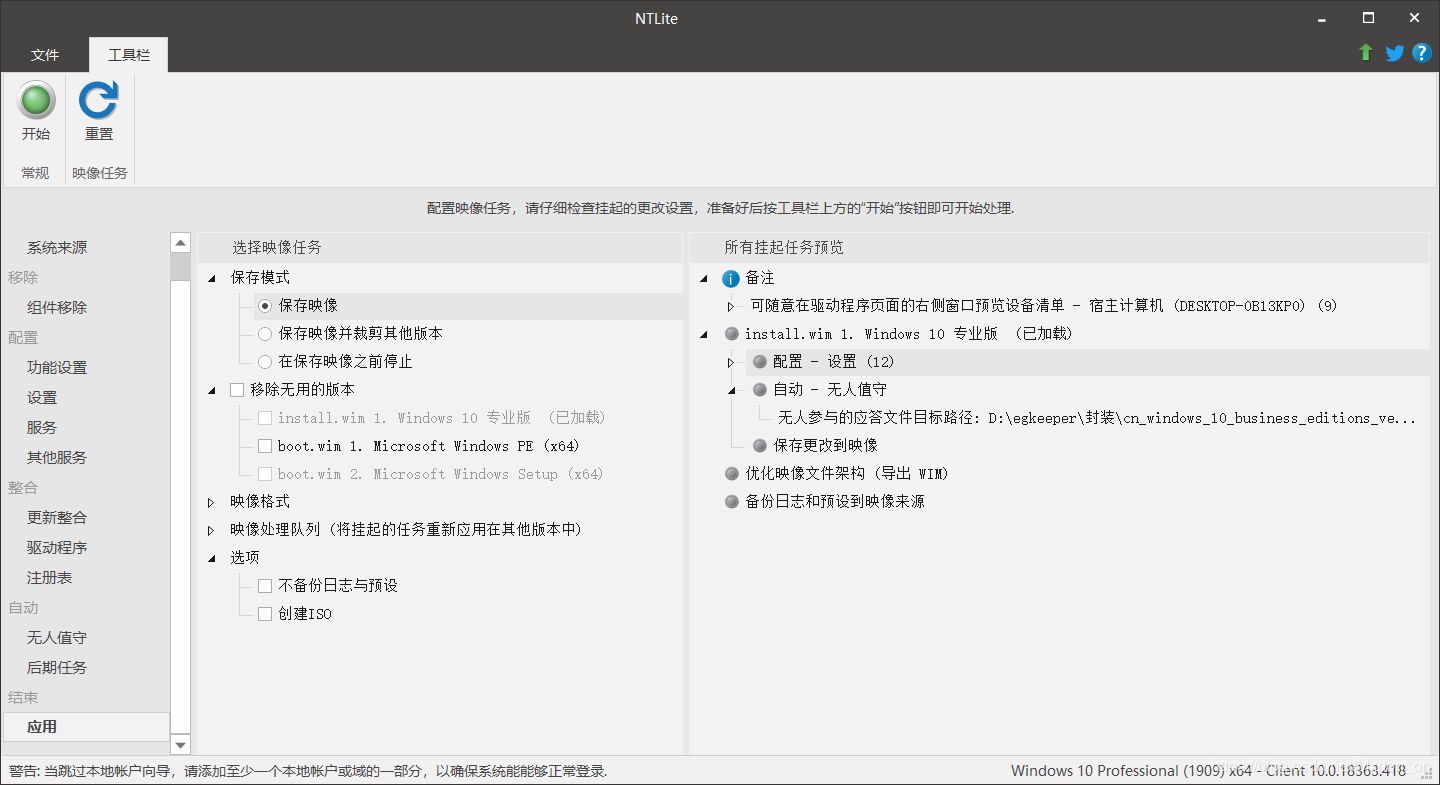Click the blue info icon beside 备注
The image size is (1440, 785).
point(731,278)
